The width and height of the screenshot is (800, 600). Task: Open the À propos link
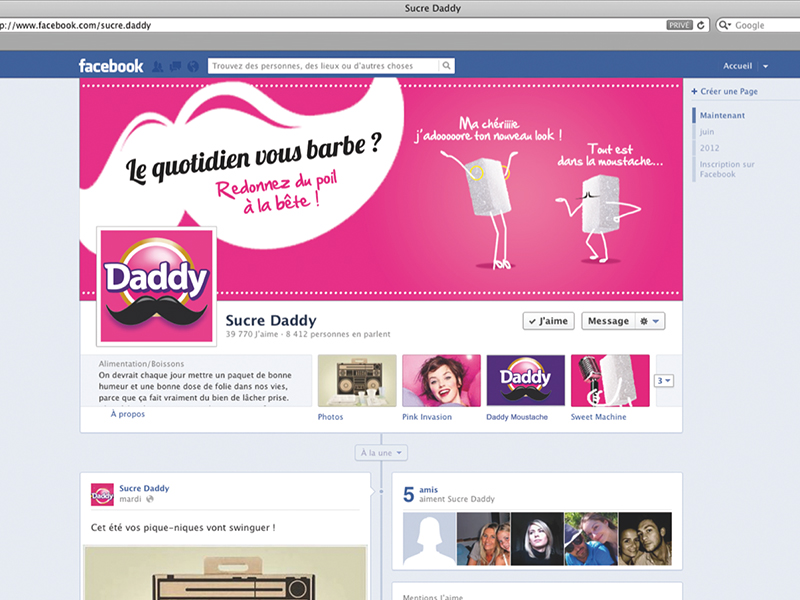(x=128, y=413)
